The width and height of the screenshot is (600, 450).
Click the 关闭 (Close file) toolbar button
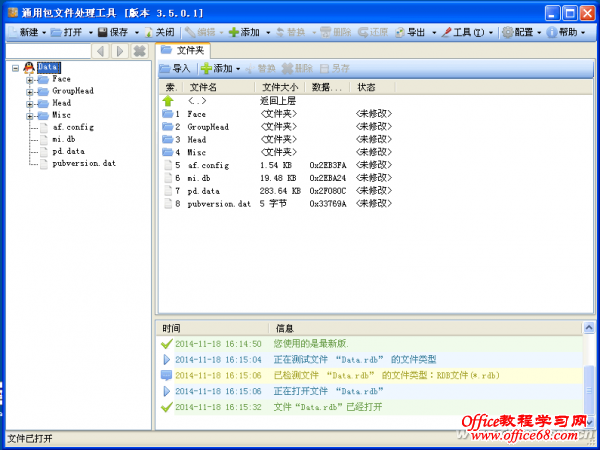[x=160, y=33]
